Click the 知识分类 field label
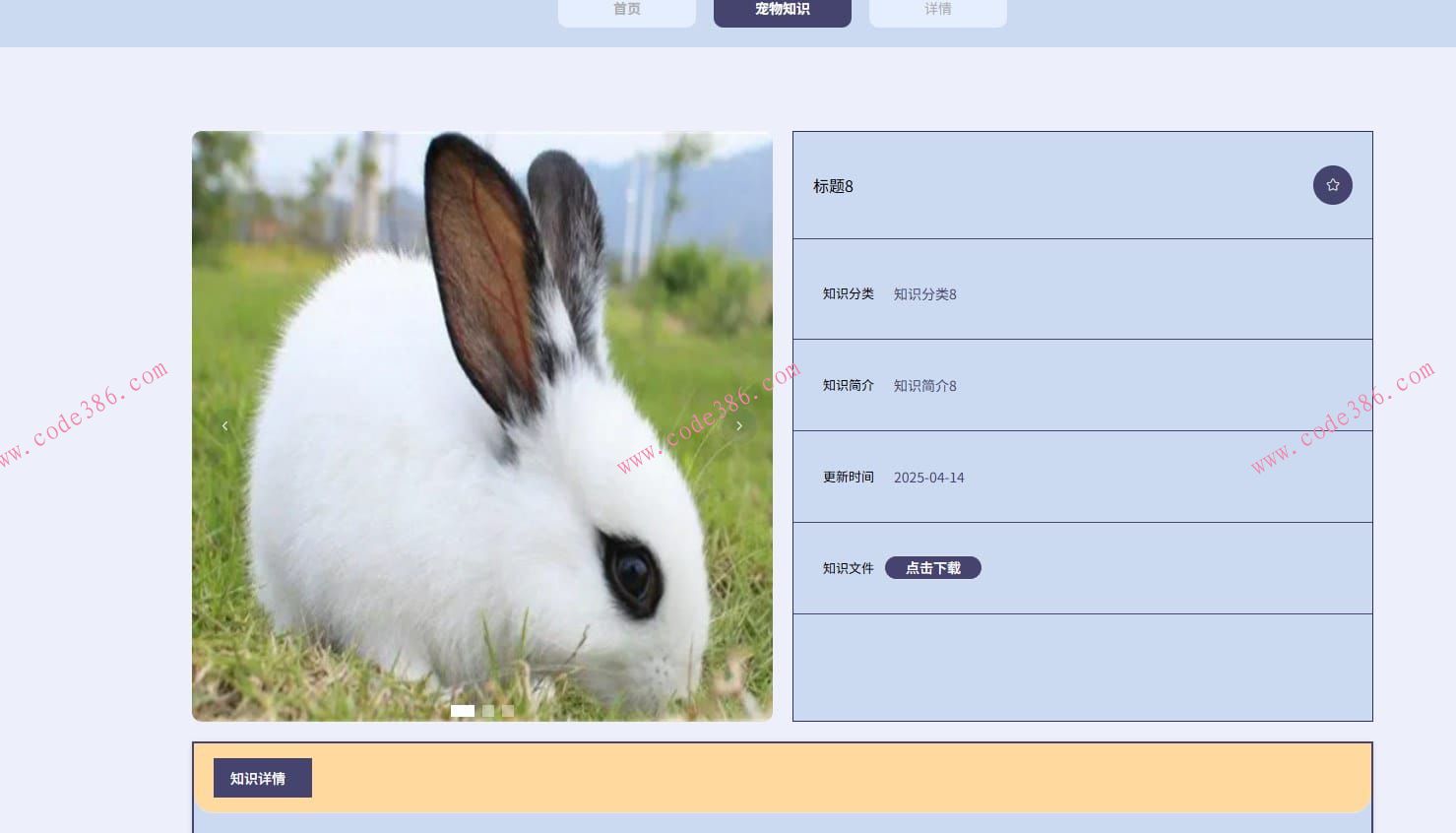This screenshot has width=1456, height=833. 848,294
